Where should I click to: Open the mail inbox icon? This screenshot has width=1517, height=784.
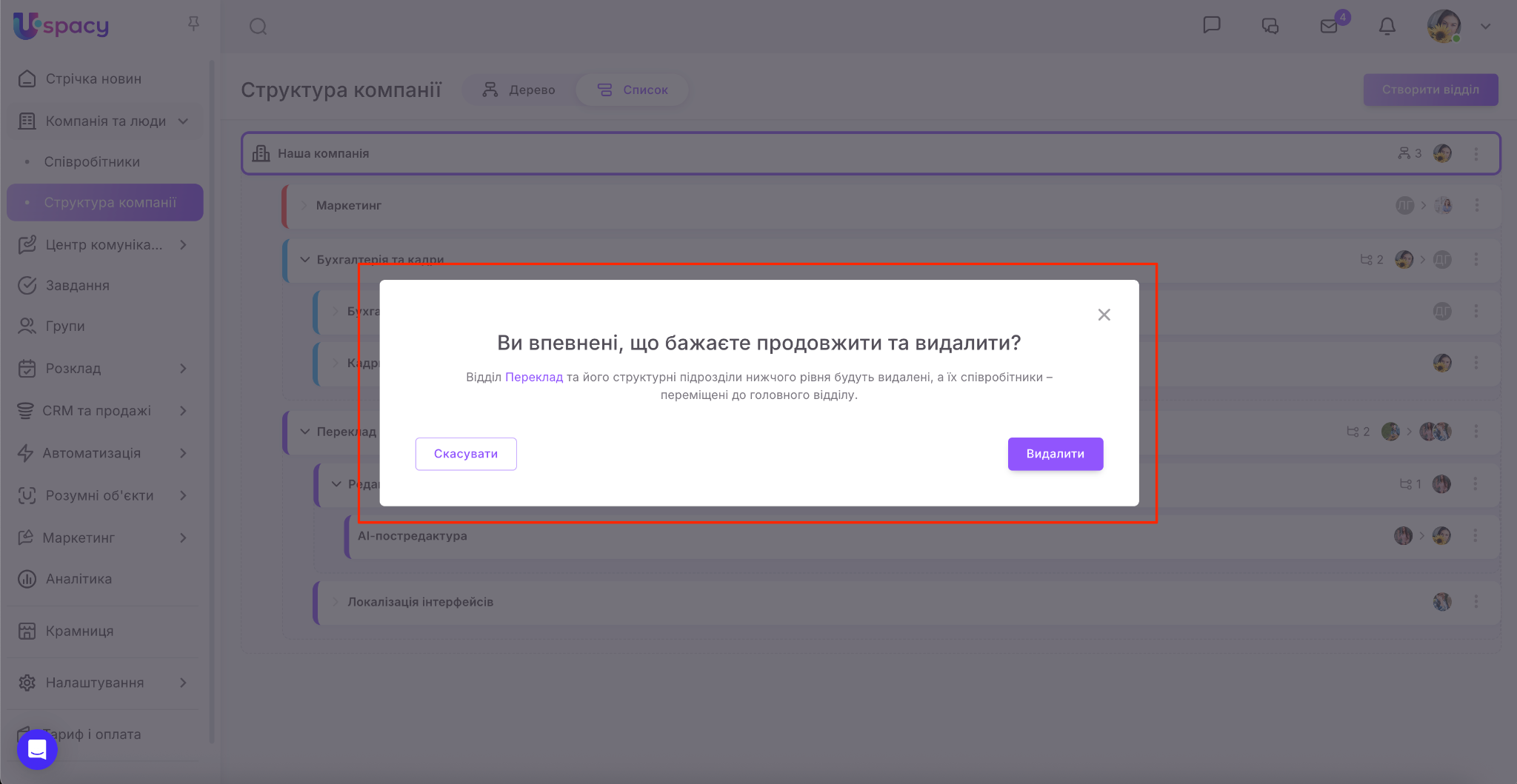1329,27
